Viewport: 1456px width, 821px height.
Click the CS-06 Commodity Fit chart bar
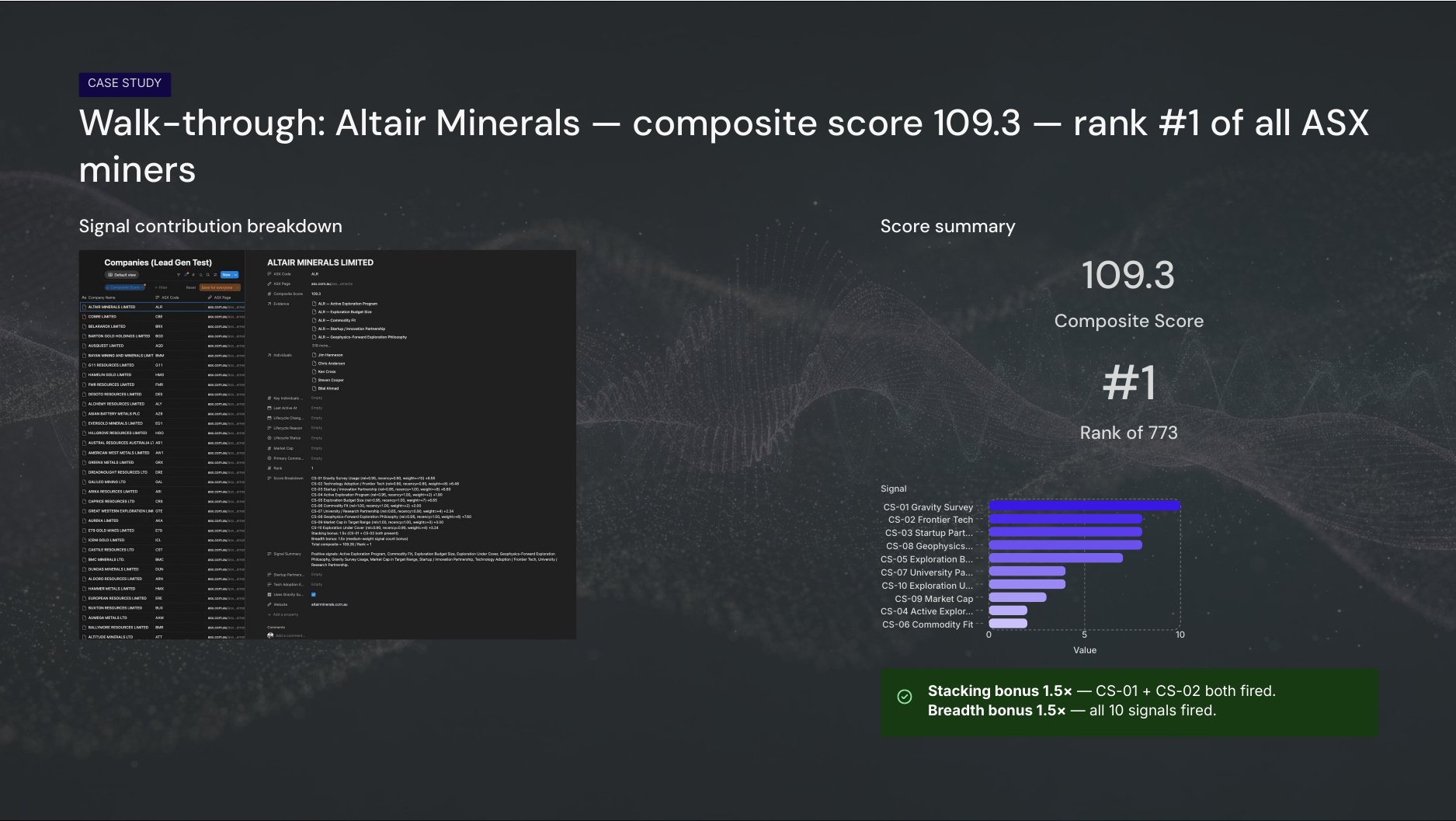coord(1008,623)
